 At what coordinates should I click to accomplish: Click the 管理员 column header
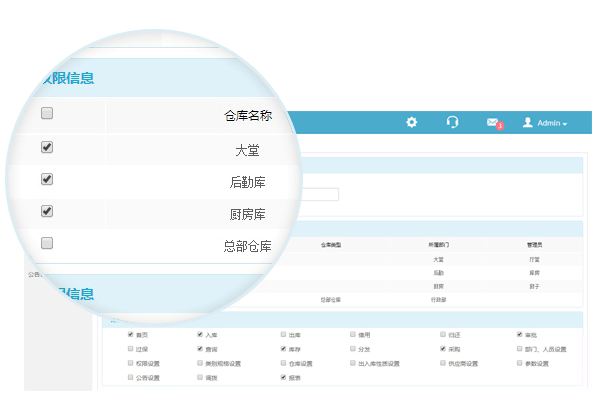point(535,245)
